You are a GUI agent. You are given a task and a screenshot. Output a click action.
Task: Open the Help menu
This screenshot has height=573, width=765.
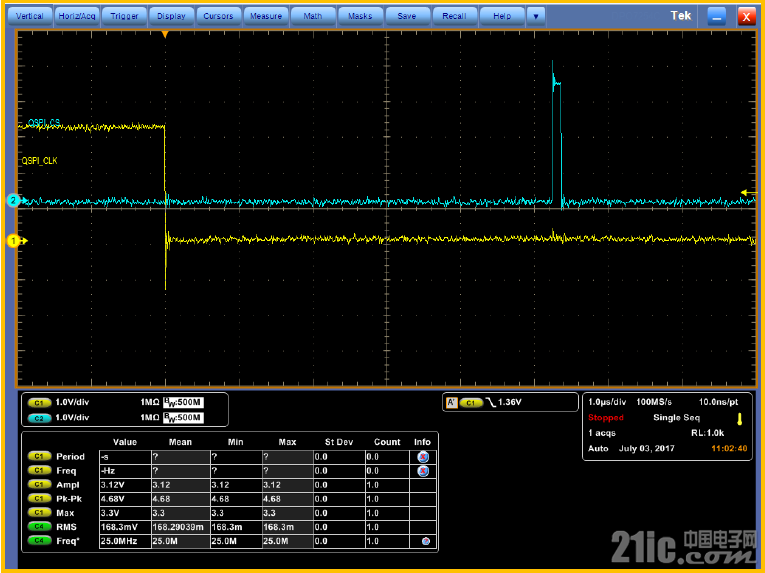pyautogui.click(x=502, y=16)
